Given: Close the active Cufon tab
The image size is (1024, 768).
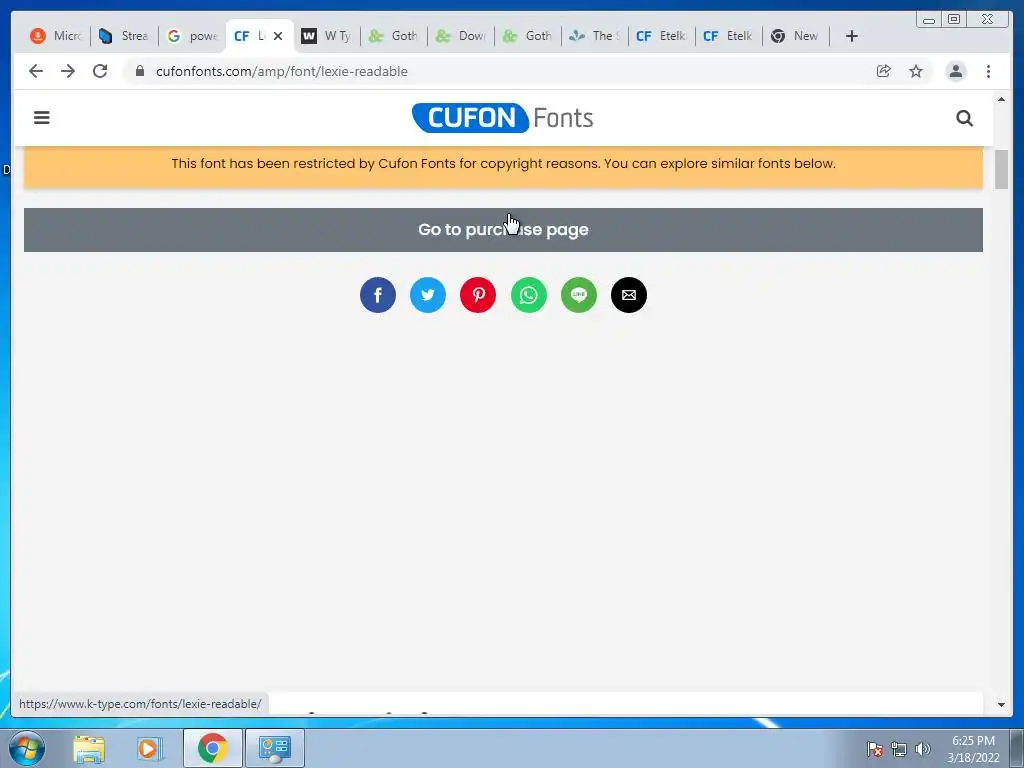Looking at the screenshot, I should click(x=278, y=36).
